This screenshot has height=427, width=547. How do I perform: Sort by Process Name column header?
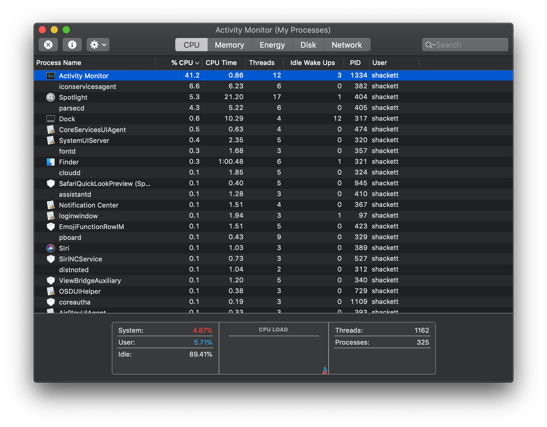pyautogui.click(x=94, y=63)
